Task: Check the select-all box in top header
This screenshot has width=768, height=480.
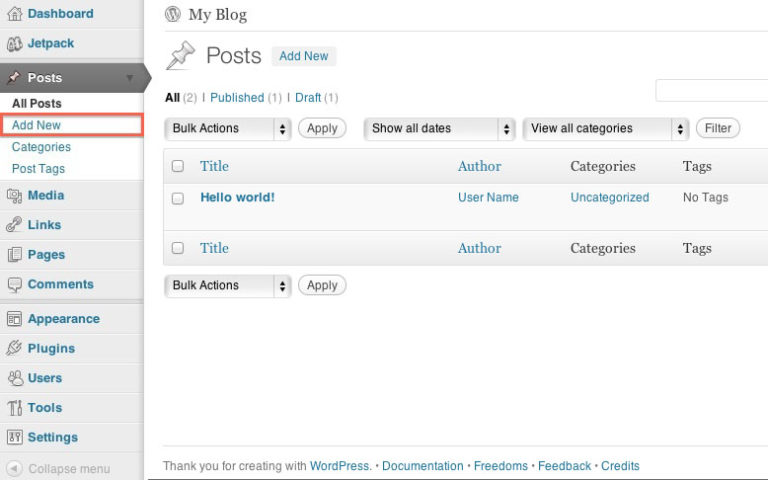Action: [178, 166]
